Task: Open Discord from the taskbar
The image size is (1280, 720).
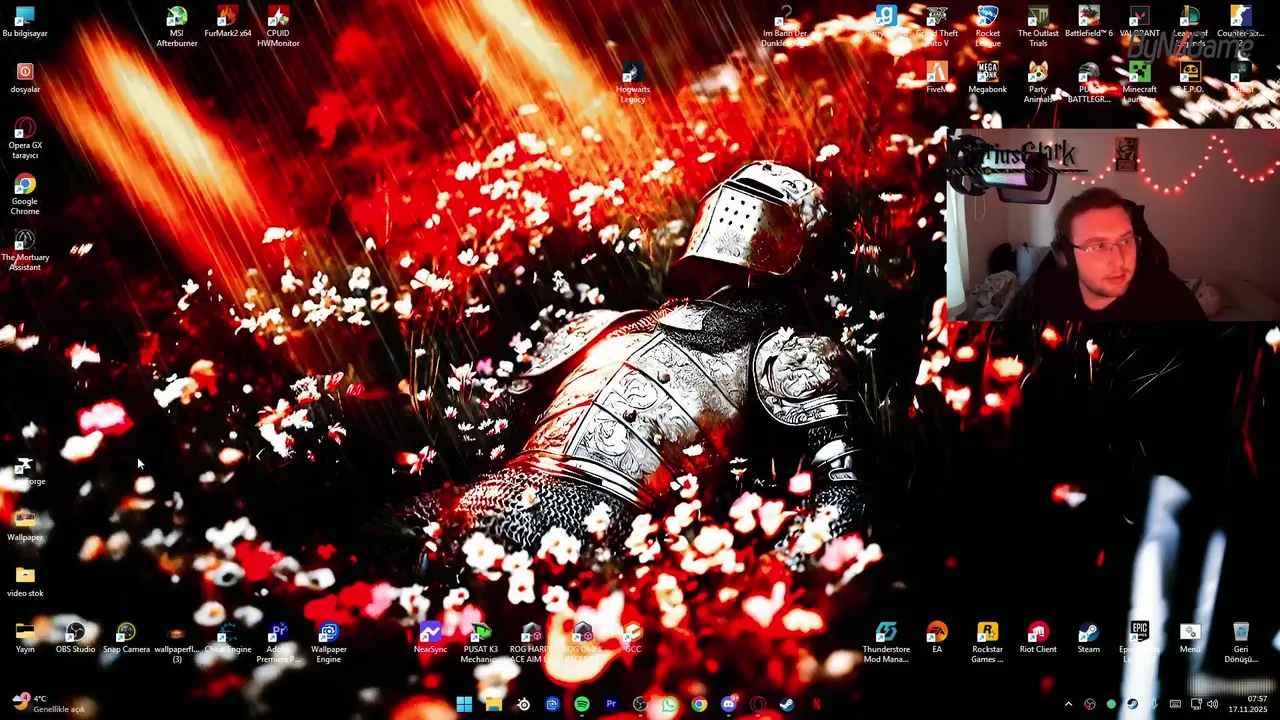Action: (x=729, y=704)
